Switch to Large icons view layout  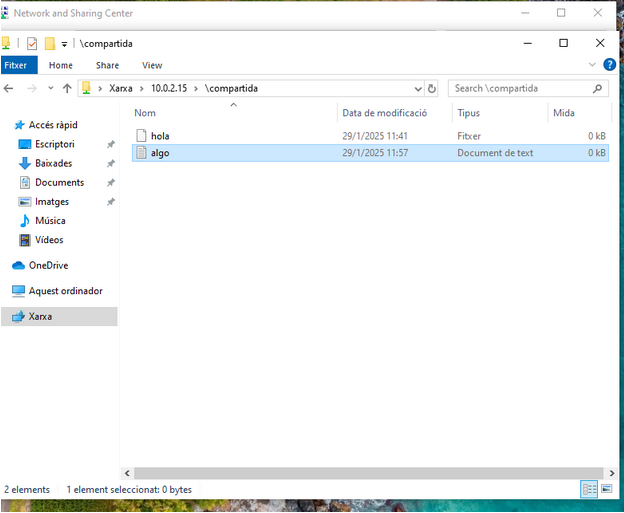point(607,489)
